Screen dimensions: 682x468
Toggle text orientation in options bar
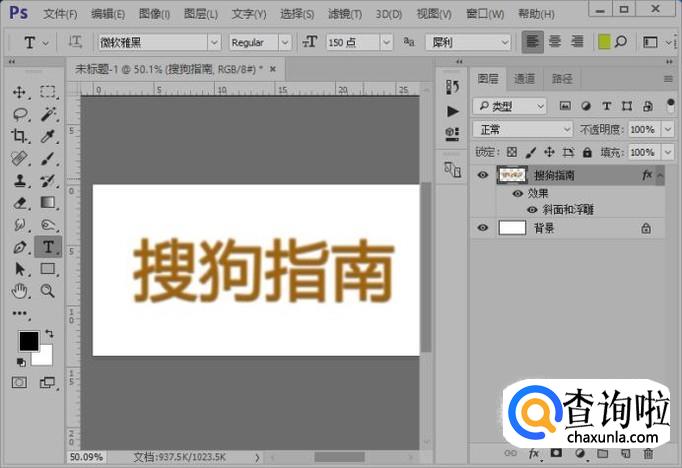click(x=74, y=42)
